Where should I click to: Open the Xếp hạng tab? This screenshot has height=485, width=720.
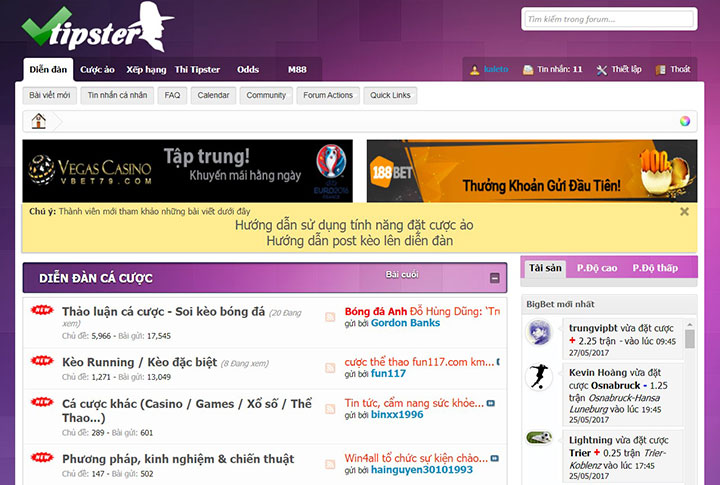pyautogui.click(x=146, y=70)
